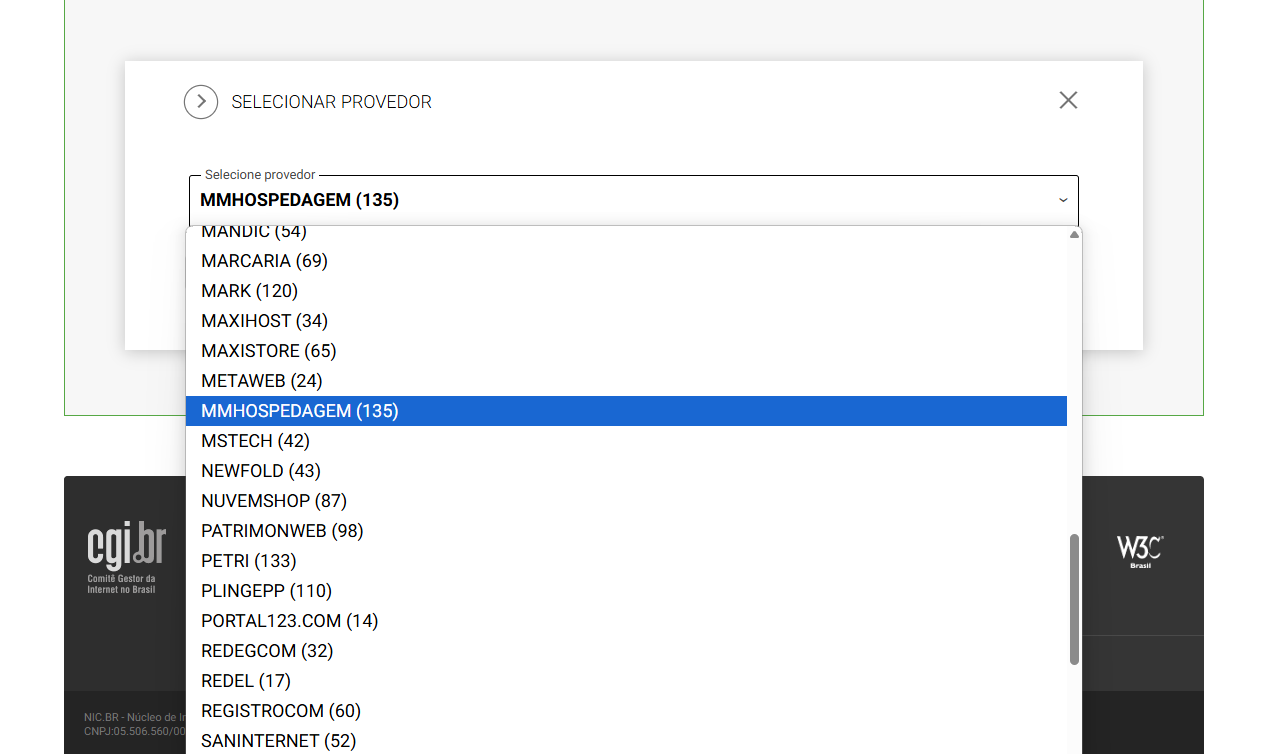Choose NEWFOLD (43) in the dropdown

tap(626, 471)
